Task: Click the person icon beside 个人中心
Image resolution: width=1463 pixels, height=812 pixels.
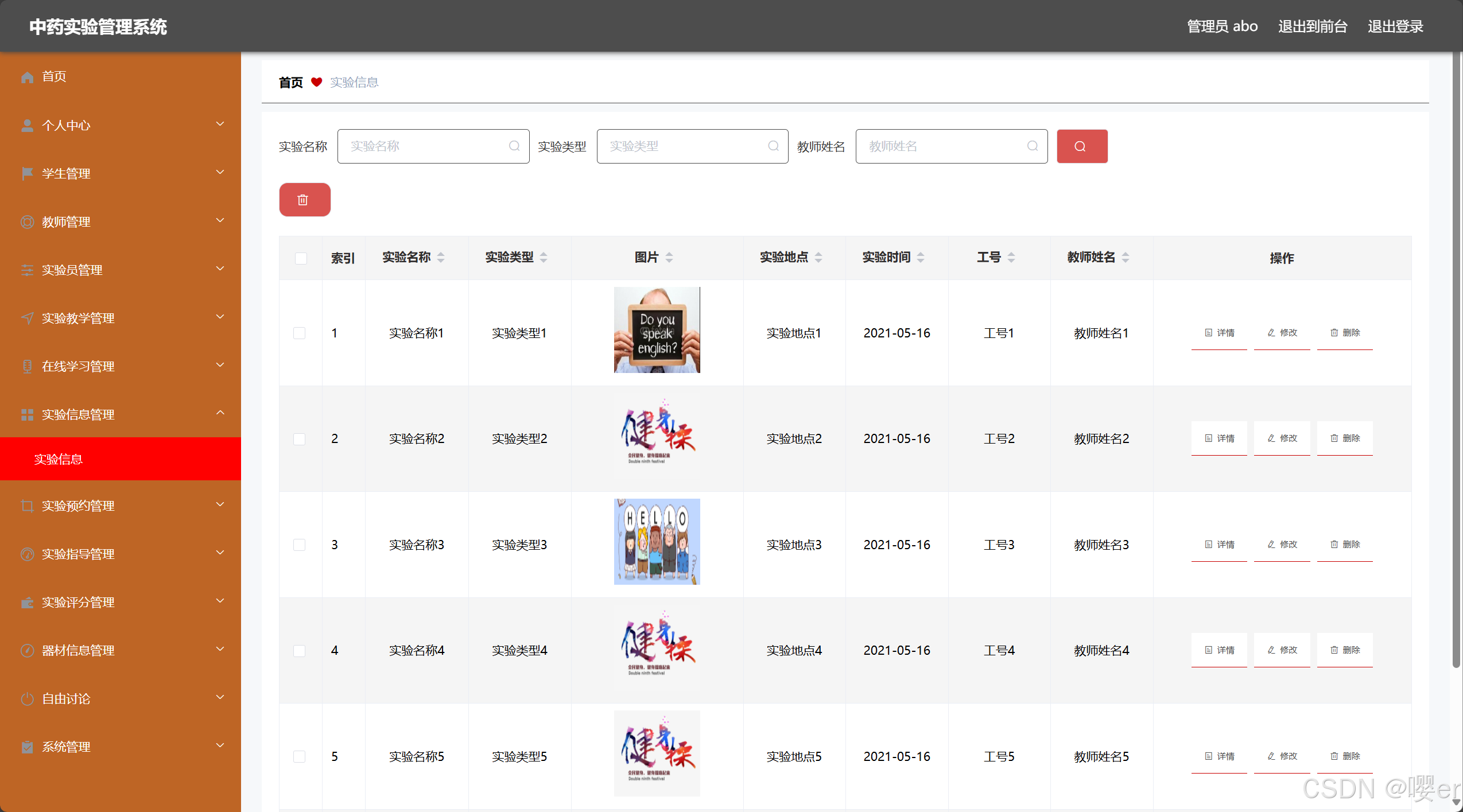Action: 27,126
